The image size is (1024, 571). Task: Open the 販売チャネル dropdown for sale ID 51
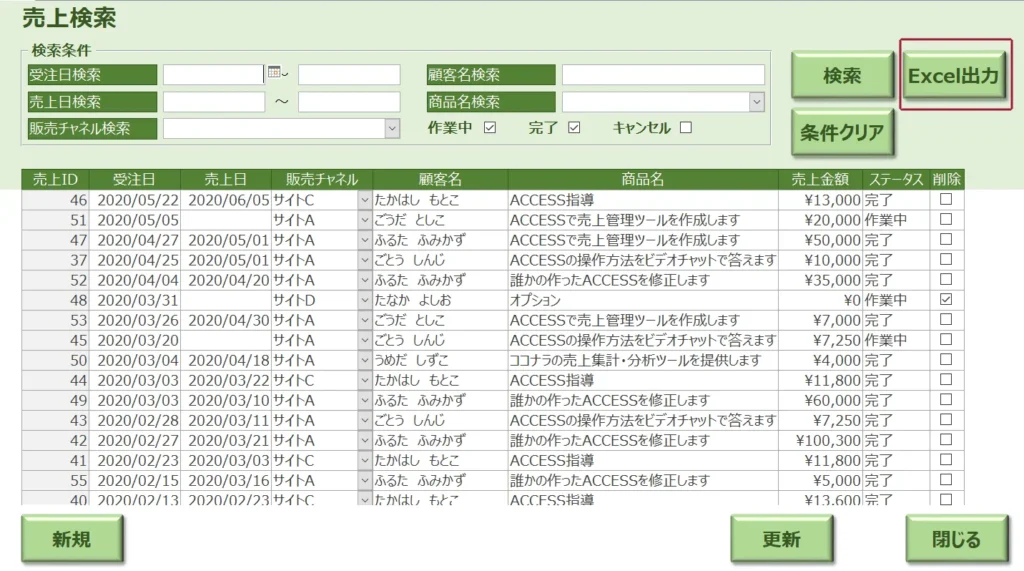tap(364, 220)
